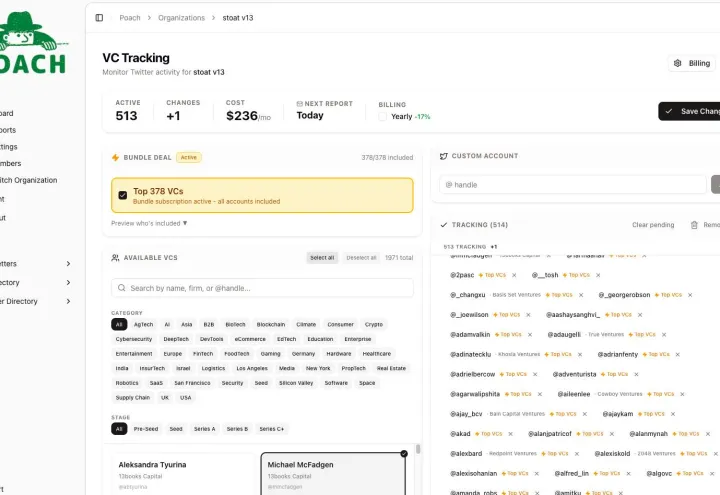Image resolution: width=720 pixels, height=495 pixels.
Task: Remove @adaugelli from tracking
Action: [x=664, y=334]
